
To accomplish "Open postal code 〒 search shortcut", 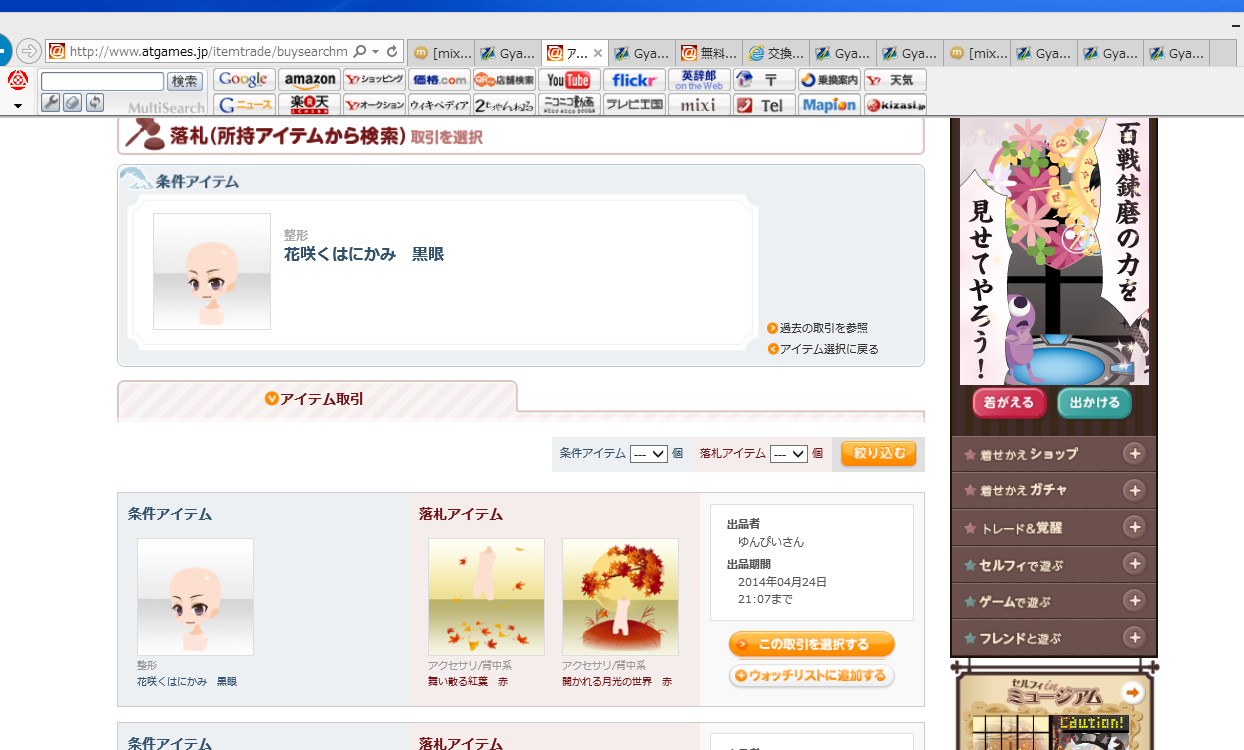I will coord(764,80).
